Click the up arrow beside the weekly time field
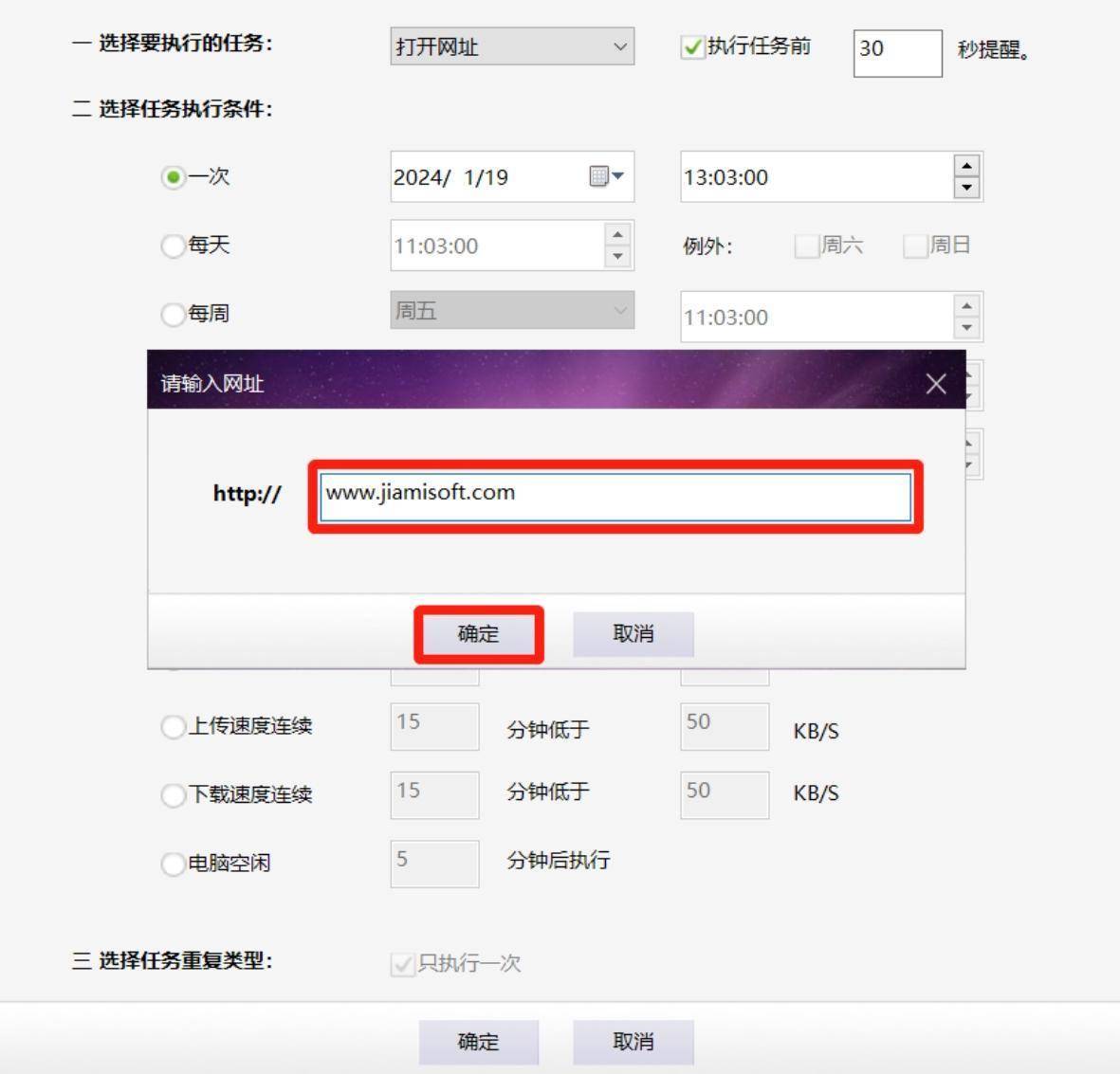 click(x=966, y=306)
